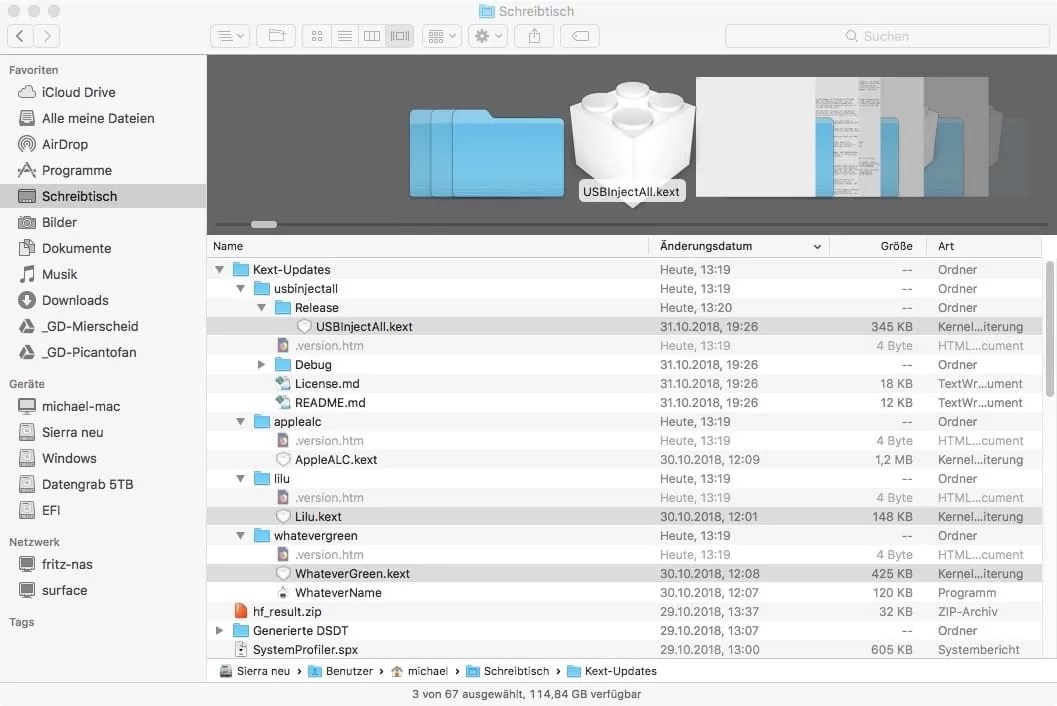Open the action gear dropdown menu
This screenshot has width=1057, height=706.
pos(487,35)
